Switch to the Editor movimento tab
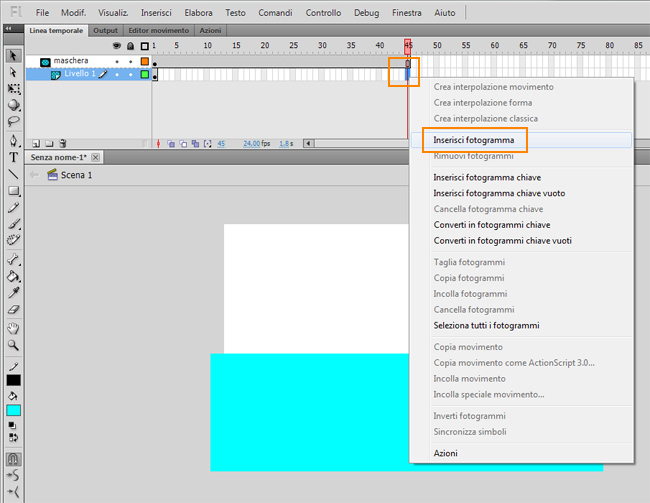650x503 pixels. coord(158,31)
